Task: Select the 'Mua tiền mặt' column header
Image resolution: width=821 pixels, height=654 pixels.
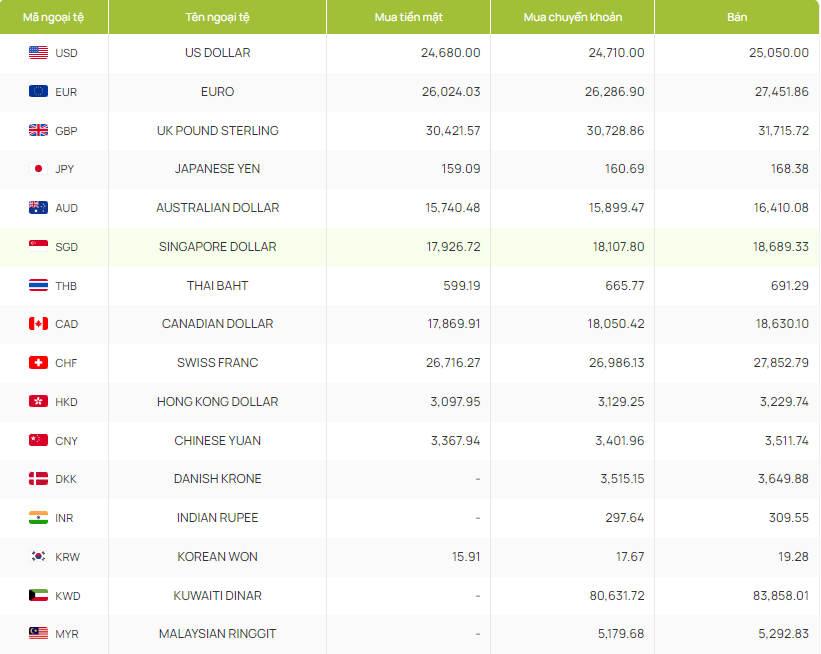Action: (408, 17)
